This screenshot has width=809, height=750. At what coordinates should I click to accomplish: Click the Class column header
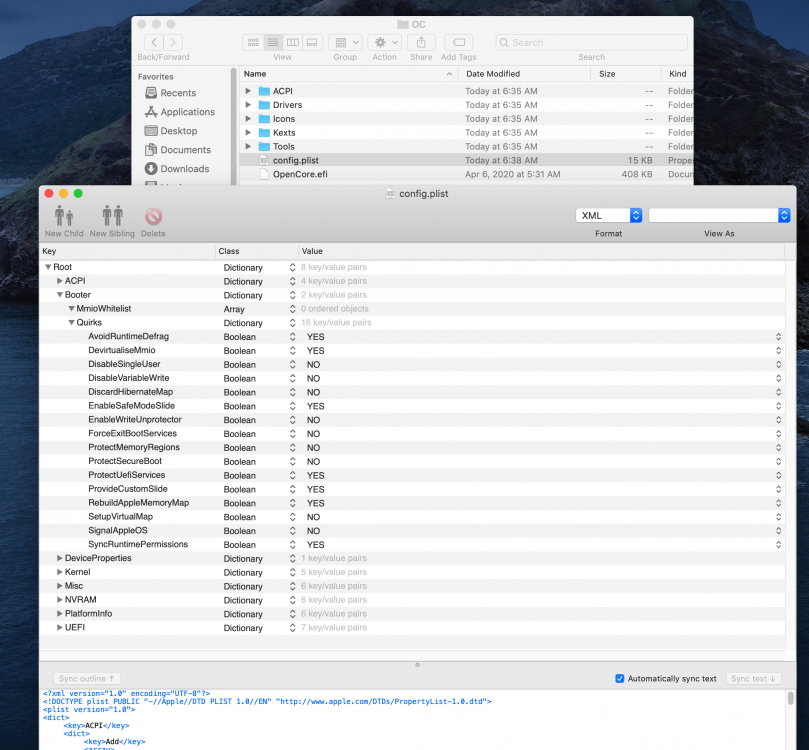[257, 251]
